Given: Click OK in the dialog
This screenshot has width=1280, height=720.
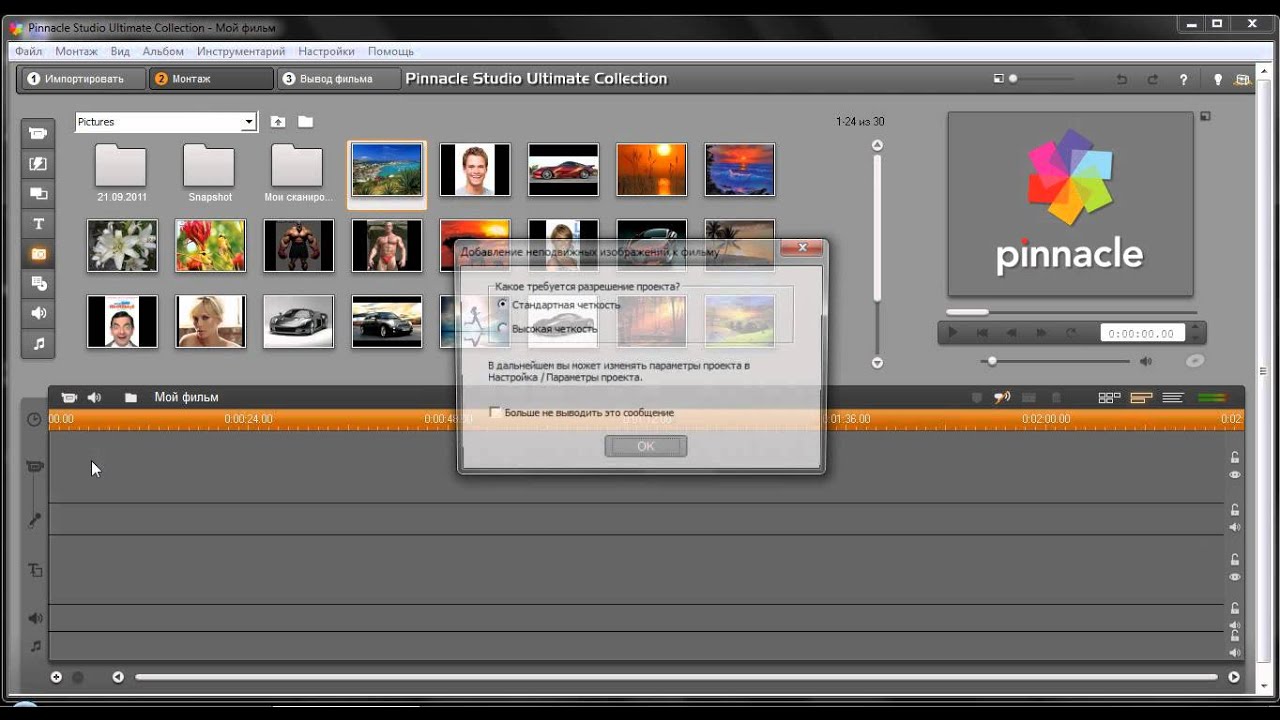Looking at the screenshot, I should point(646,446).
